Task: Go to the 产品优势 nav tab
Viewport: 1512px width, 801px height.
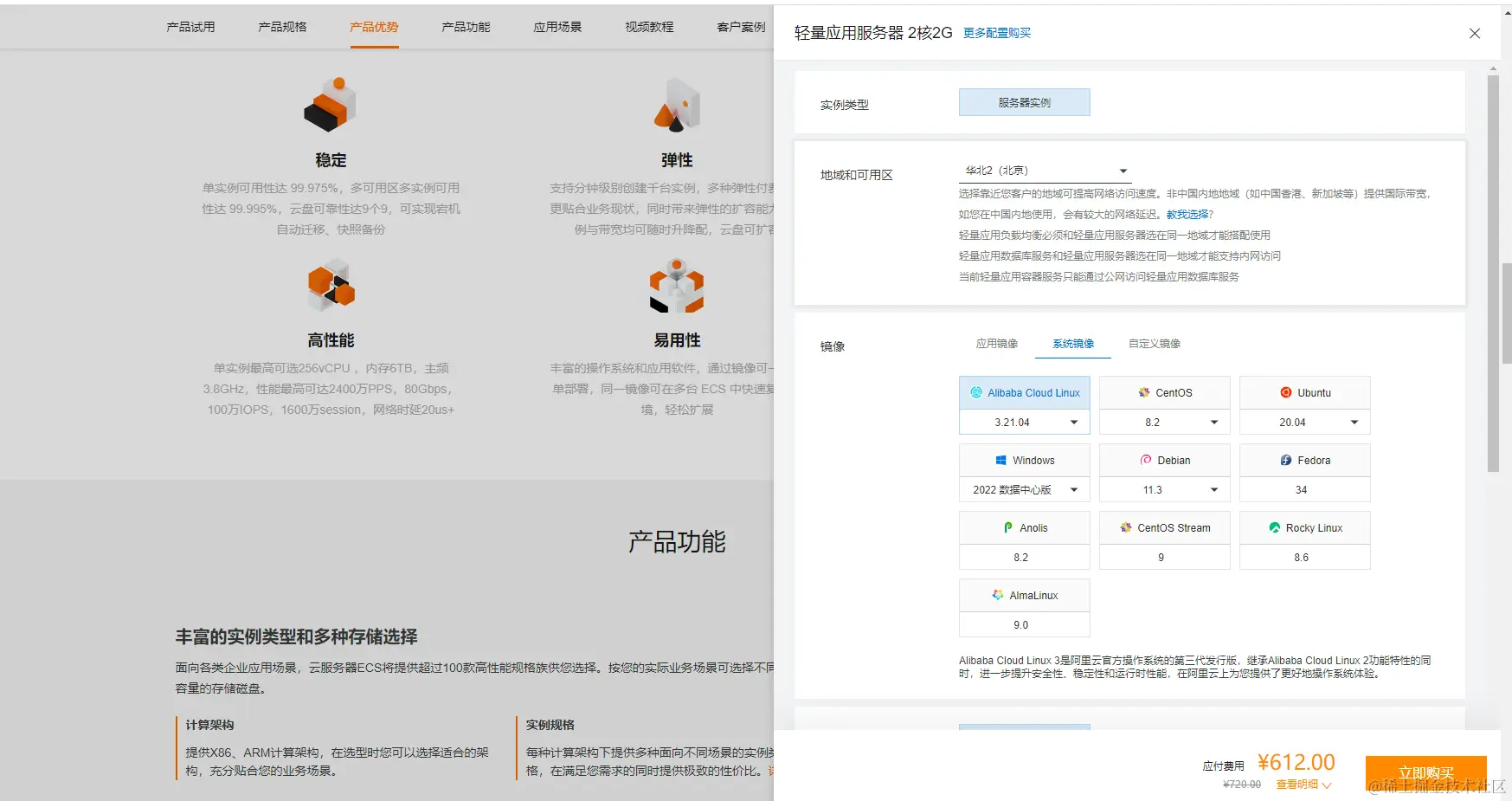Action: click(x=374, y=27)
